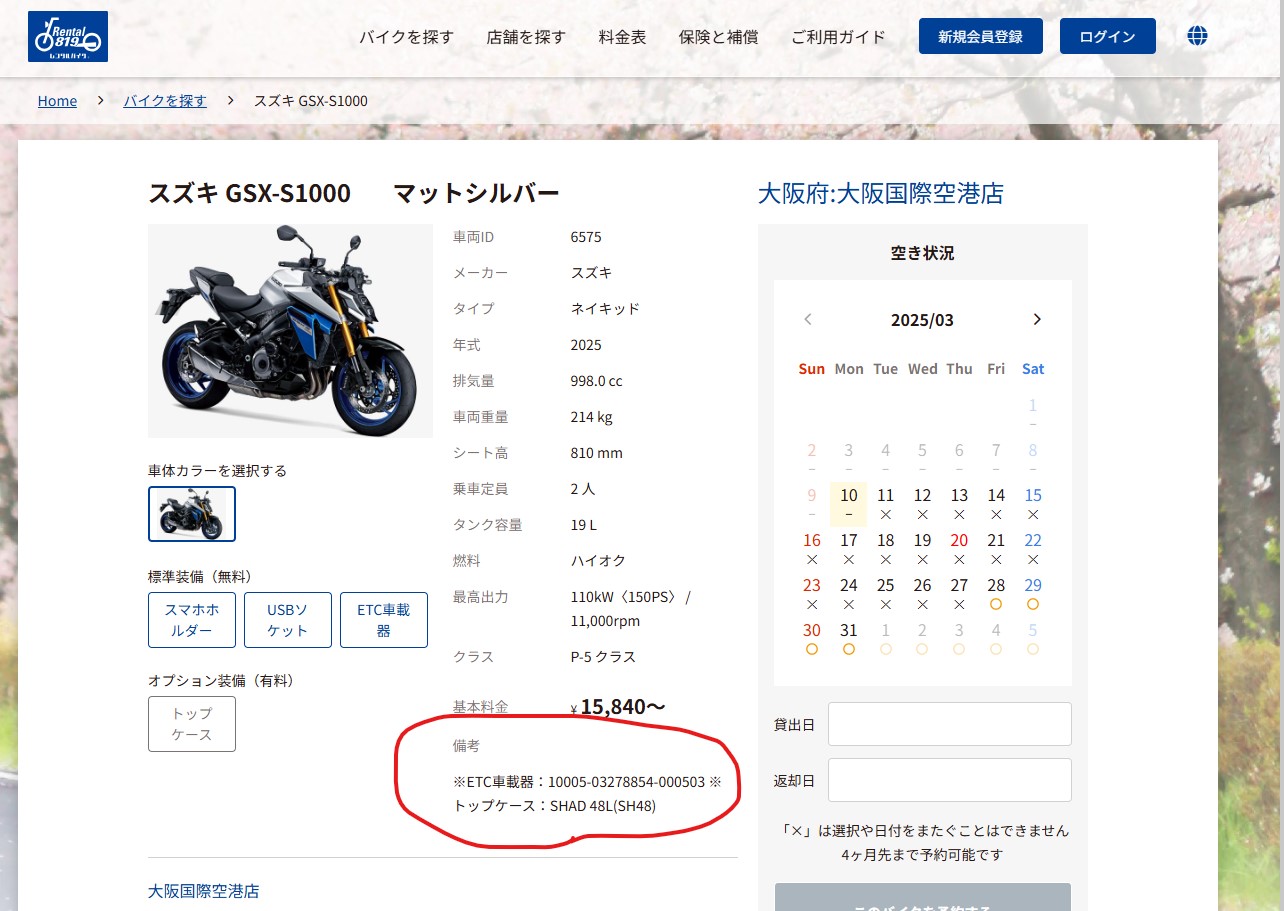Pick March 30 available Sunday

tap(812, 639)
